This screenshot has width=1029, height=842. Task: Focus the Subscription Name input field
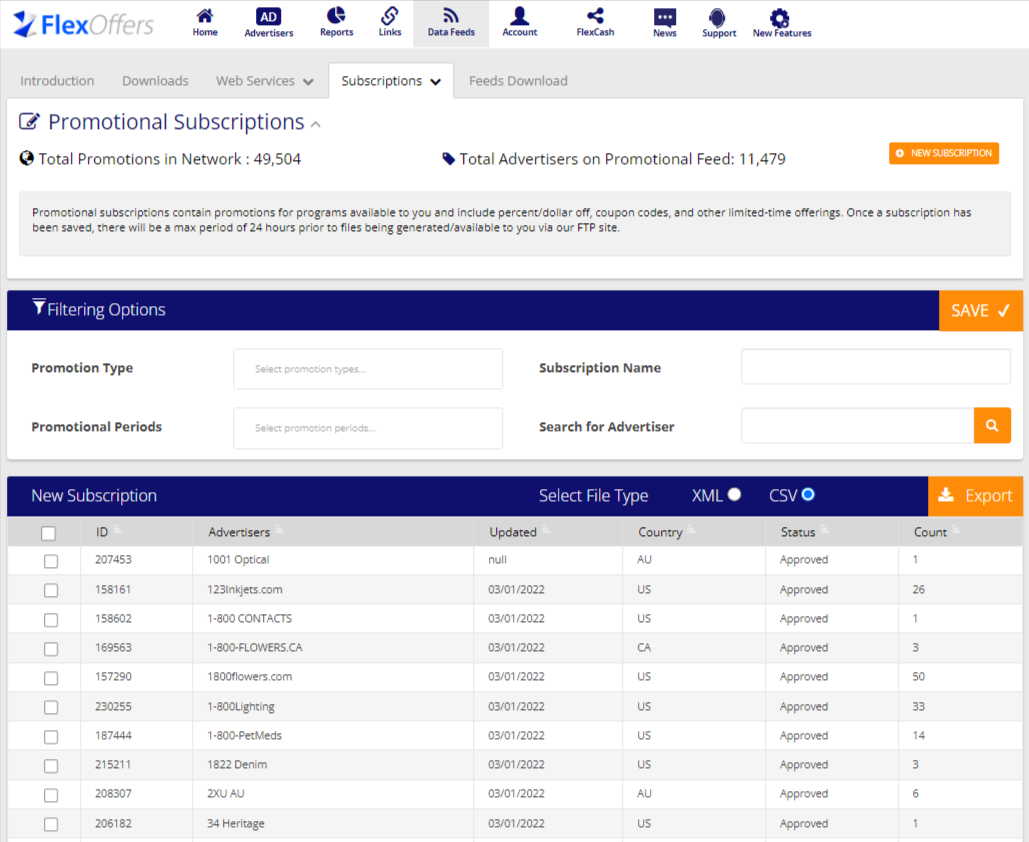(x=875, y=366)
